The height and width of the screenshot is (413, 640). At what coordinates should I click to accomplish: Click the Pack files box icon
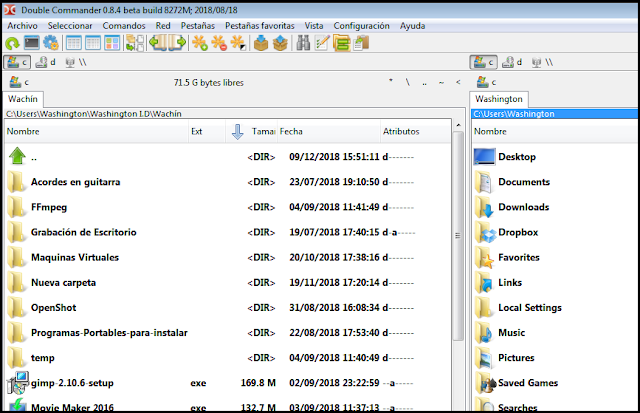[x=261, y=43]
